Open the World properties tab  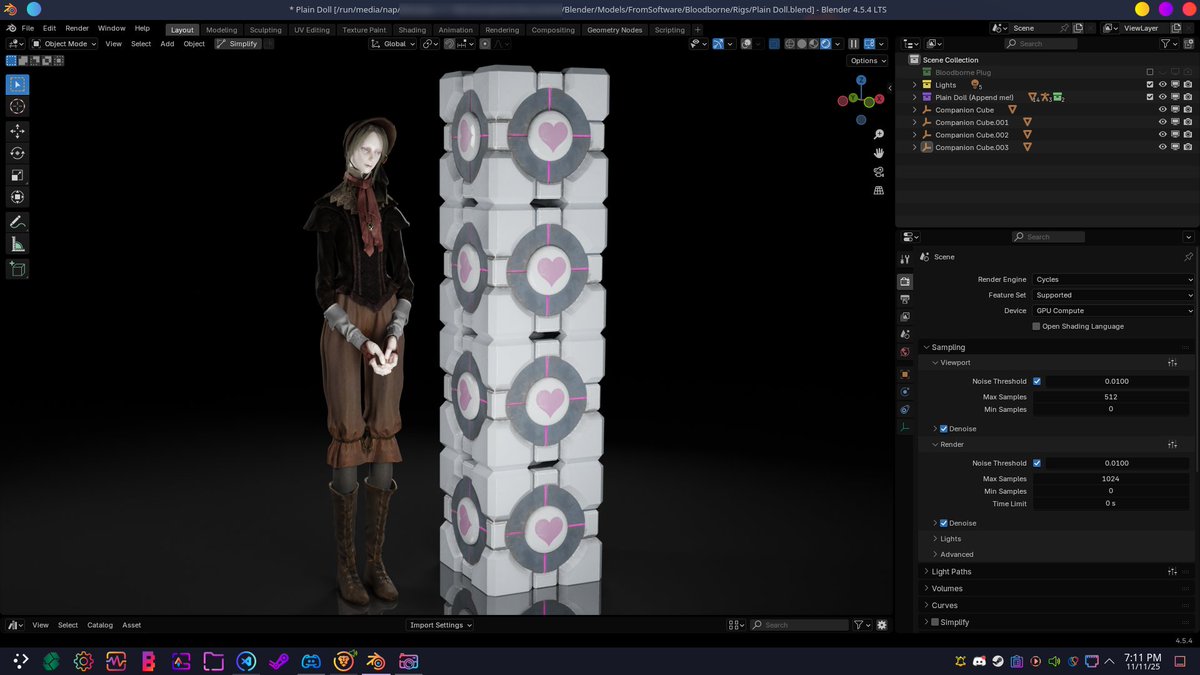click(x=905, y=352)
